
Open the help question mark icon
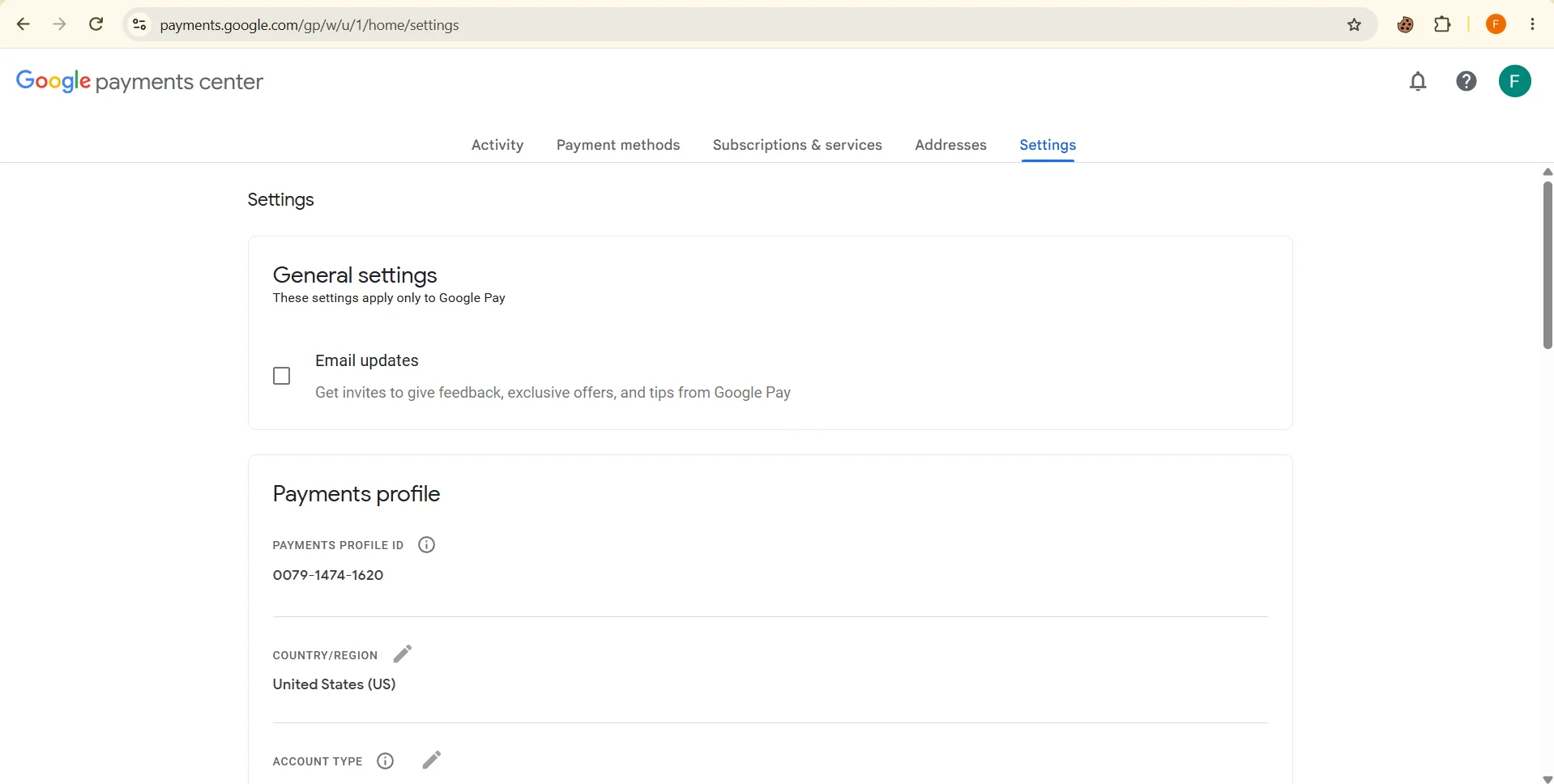coord(1466,81)
